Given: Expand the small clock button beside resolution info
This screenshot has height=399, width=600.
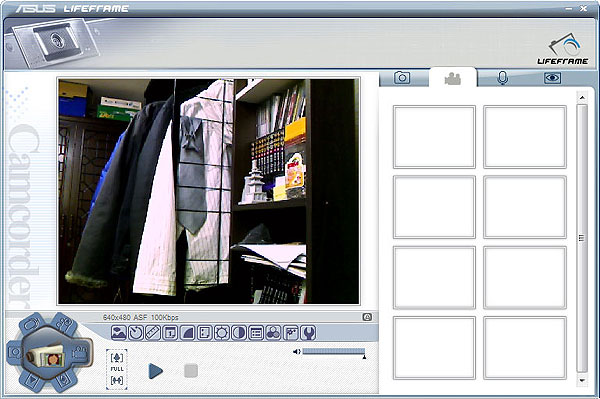Looking at the screenshot, I should (x=367, y=317).
